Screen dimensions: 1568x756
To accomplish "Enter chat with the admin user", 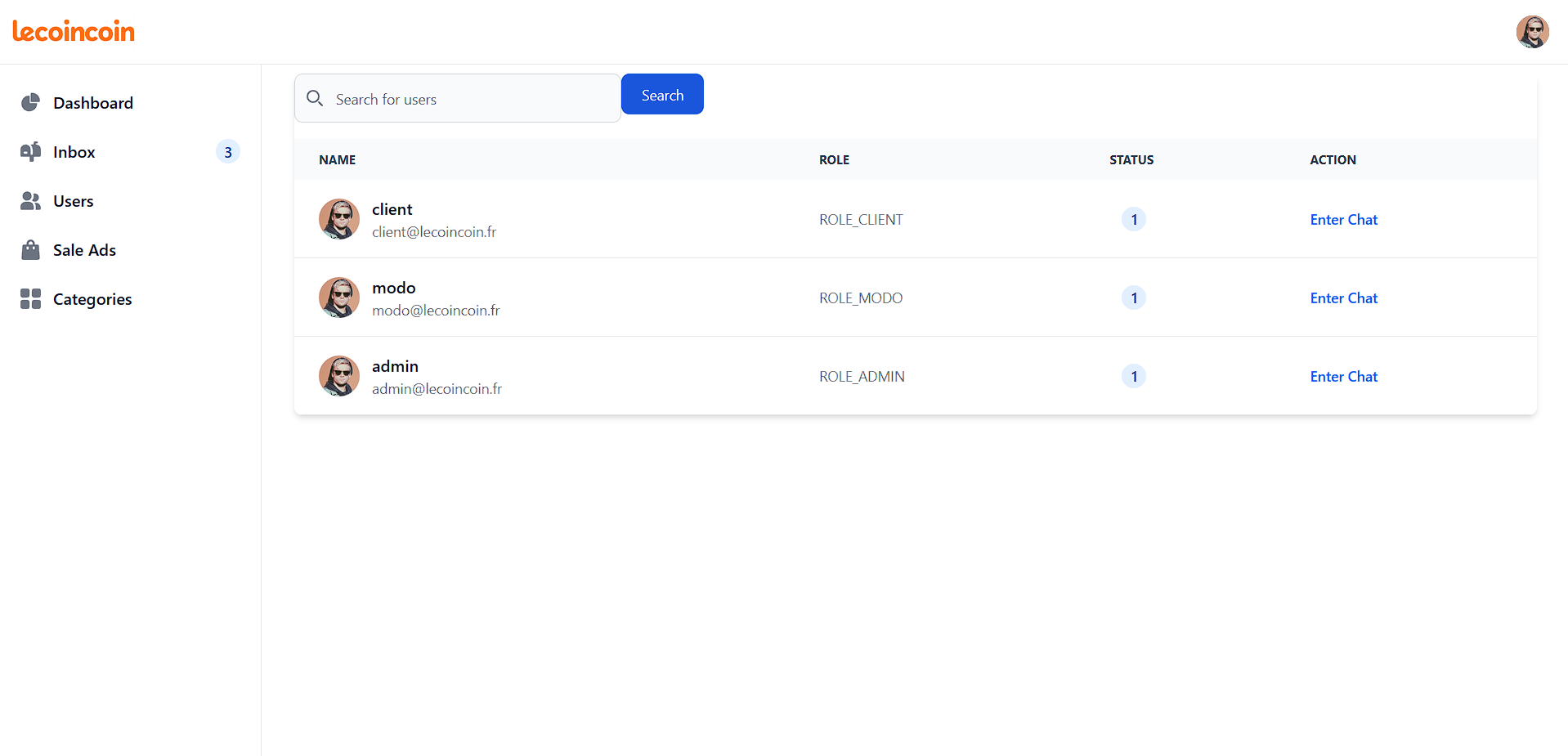I will click(1343, 377).
